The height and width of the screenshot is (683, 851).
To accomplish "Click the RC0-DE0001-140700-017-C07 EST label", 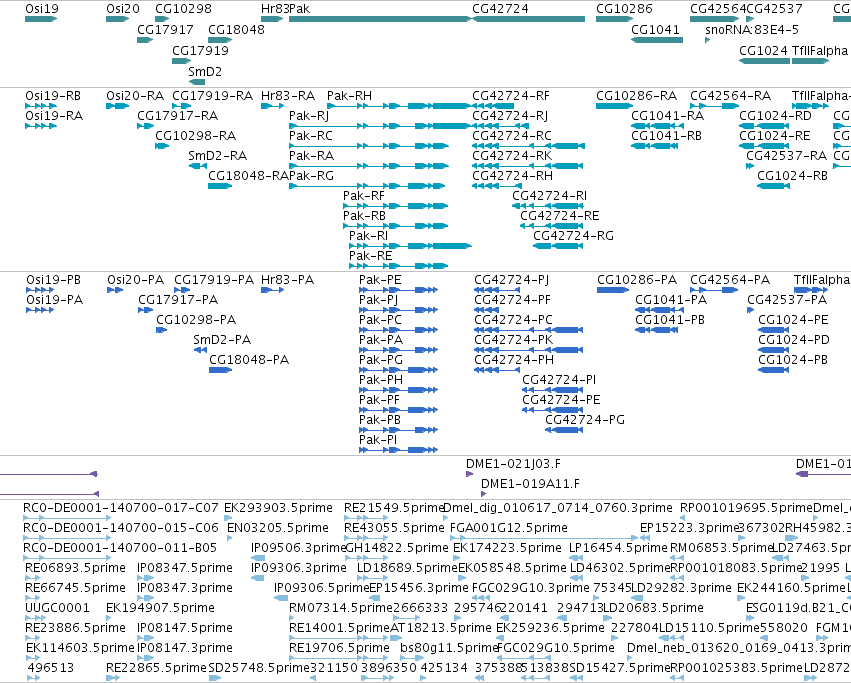I will pos(120,508).
